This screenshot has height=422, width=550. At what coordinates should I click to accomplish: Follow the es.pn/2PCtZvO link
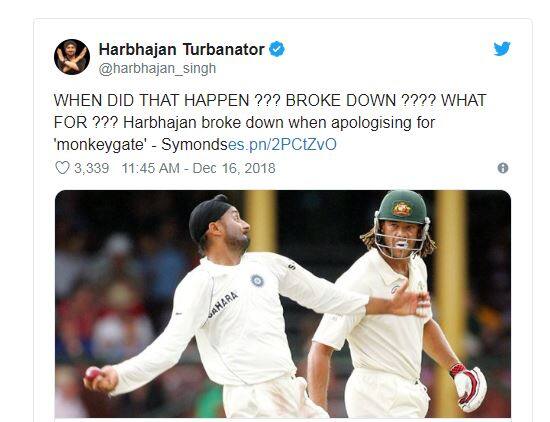coord(282,145)
